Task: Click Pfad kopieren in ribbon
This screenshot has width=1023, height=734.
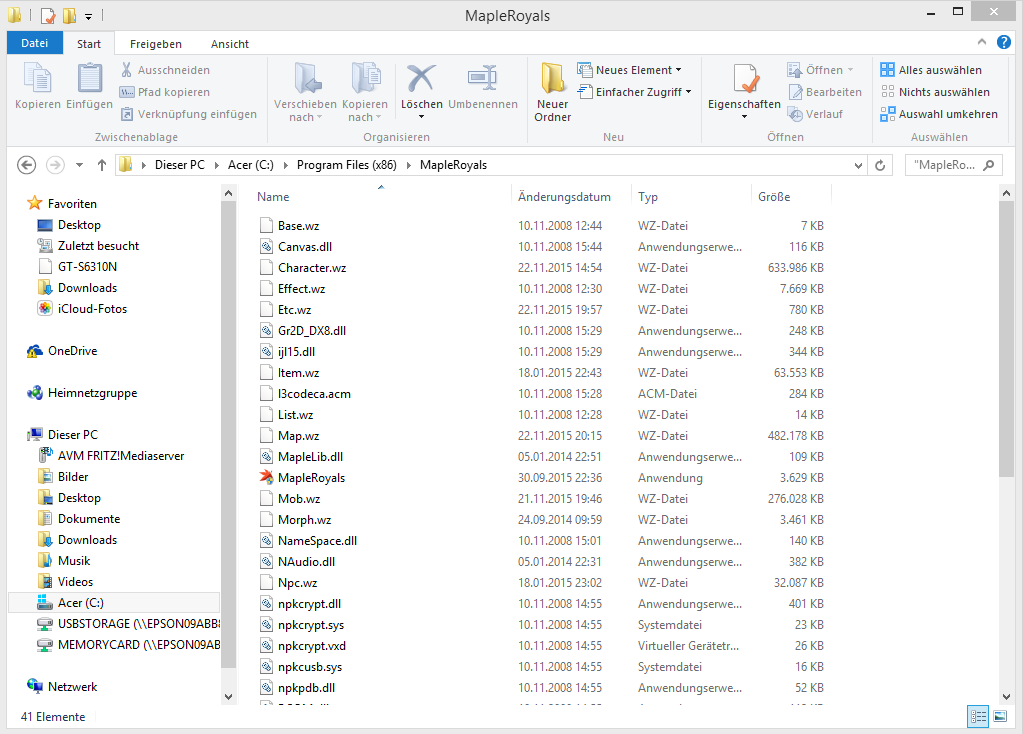Action: click(x=165, y=92)
